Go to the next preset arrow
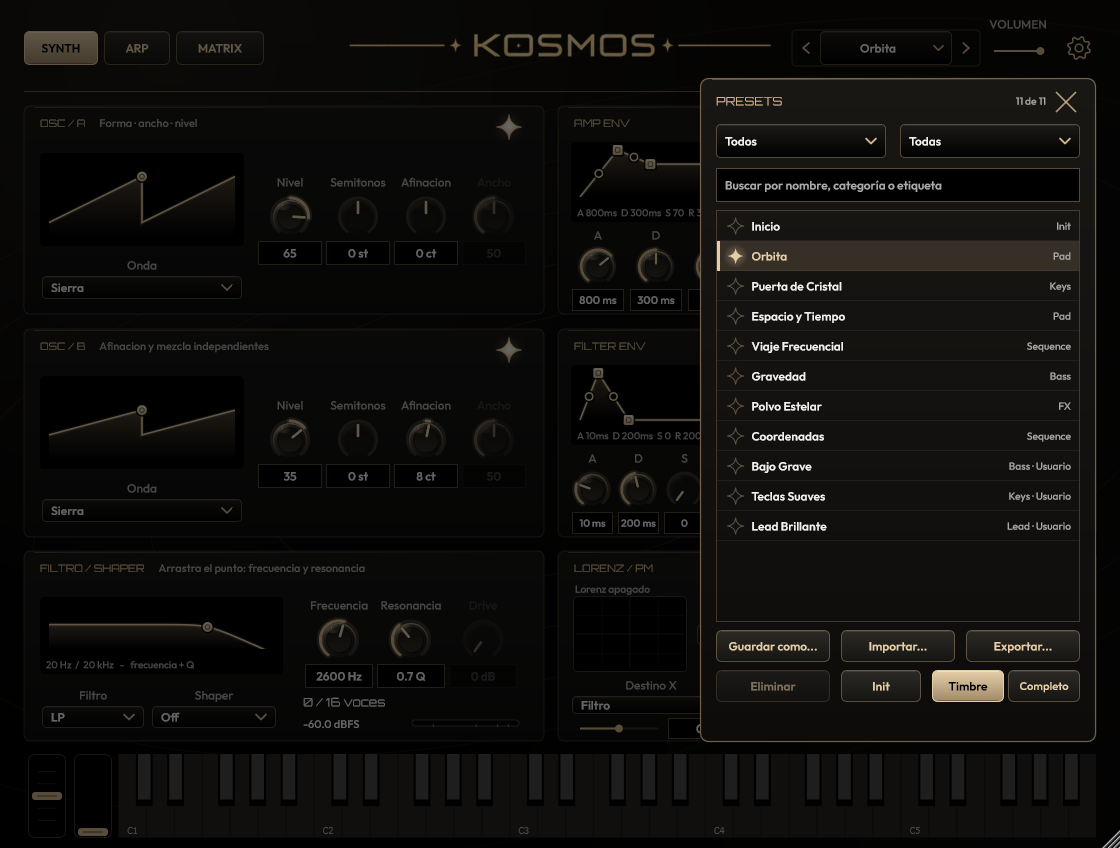The image size is (1120, 848). tap(966, 48)
